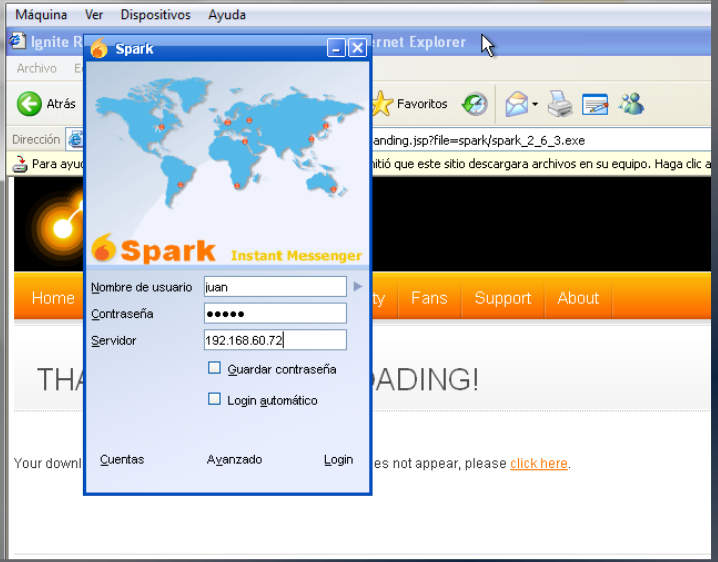Open the History clock icon
Screen dimensions: 718x562
tap(474, 104)
